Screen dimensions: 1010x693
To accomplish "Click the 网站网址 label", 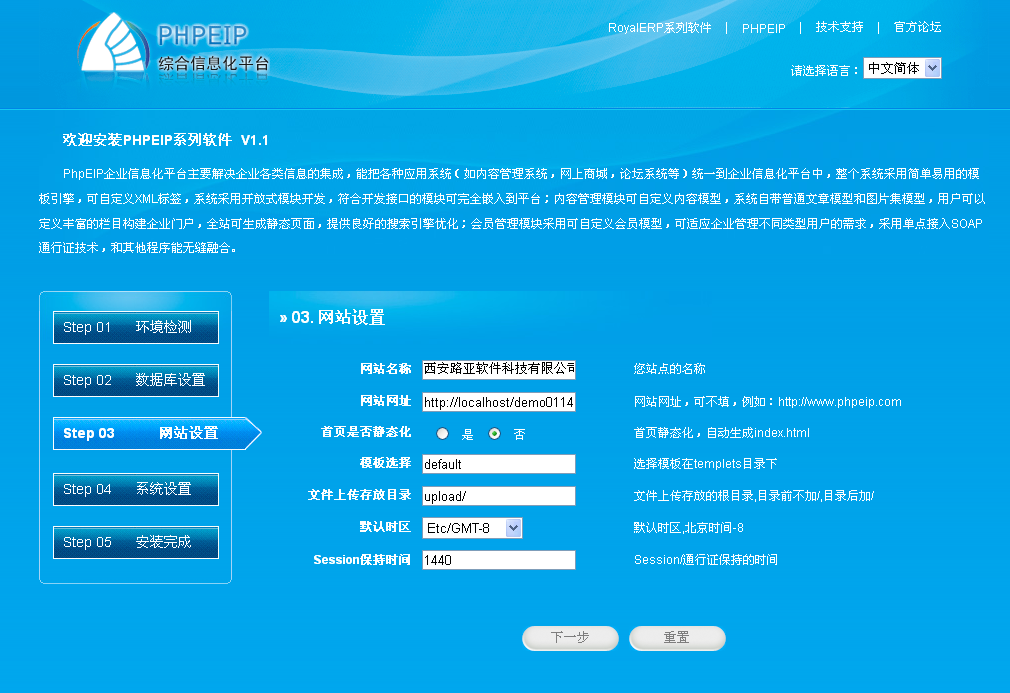I will pyautogui.click(x=385, y=401).
